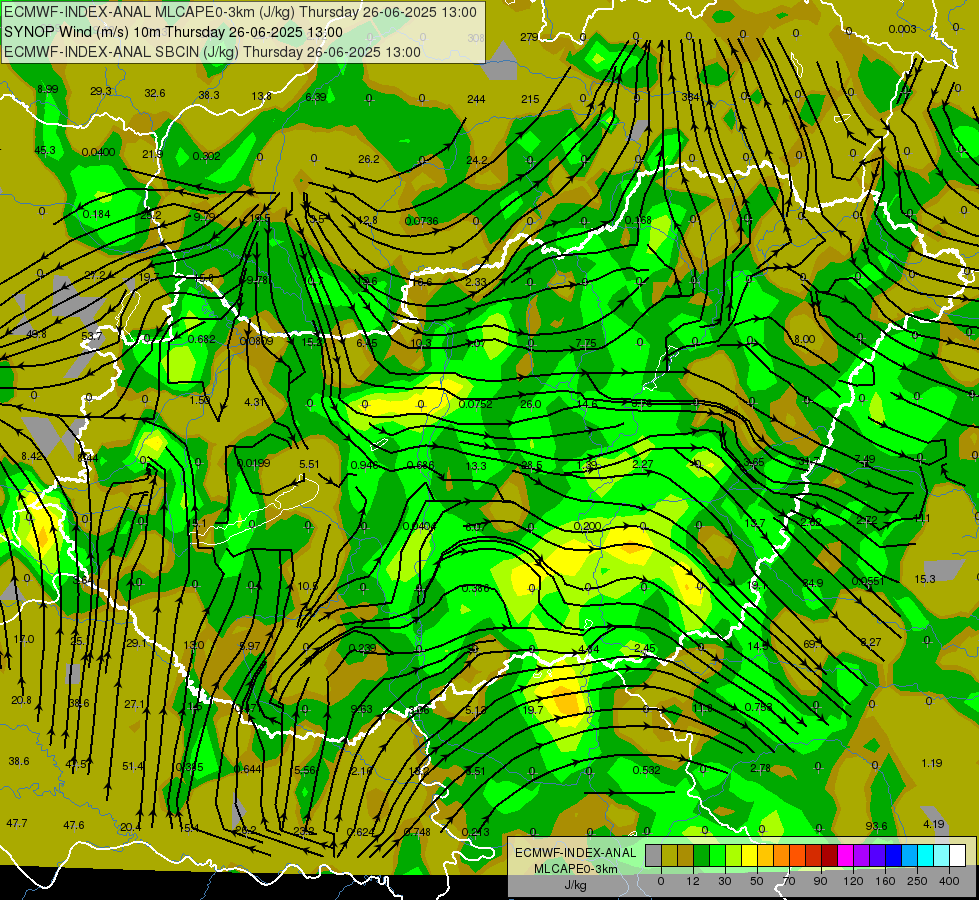Click the yellow-green legend swatch

734,855
